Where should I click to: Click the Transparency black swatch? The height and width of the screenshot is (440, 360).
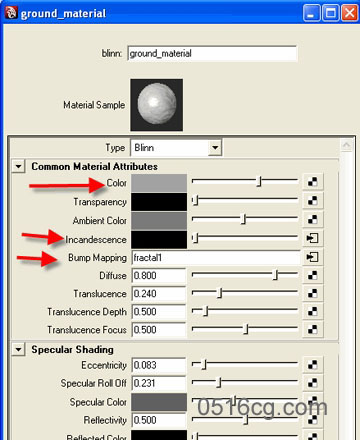coord(159,202)
